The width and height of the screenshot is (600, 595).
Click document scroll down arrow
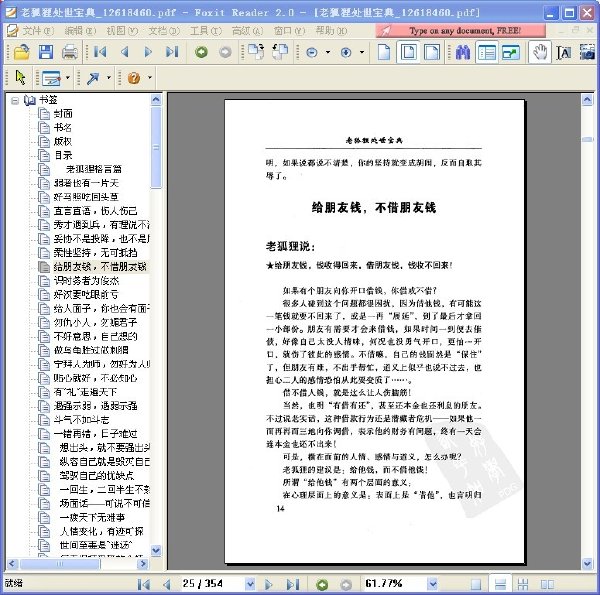[x=587, y=562]
